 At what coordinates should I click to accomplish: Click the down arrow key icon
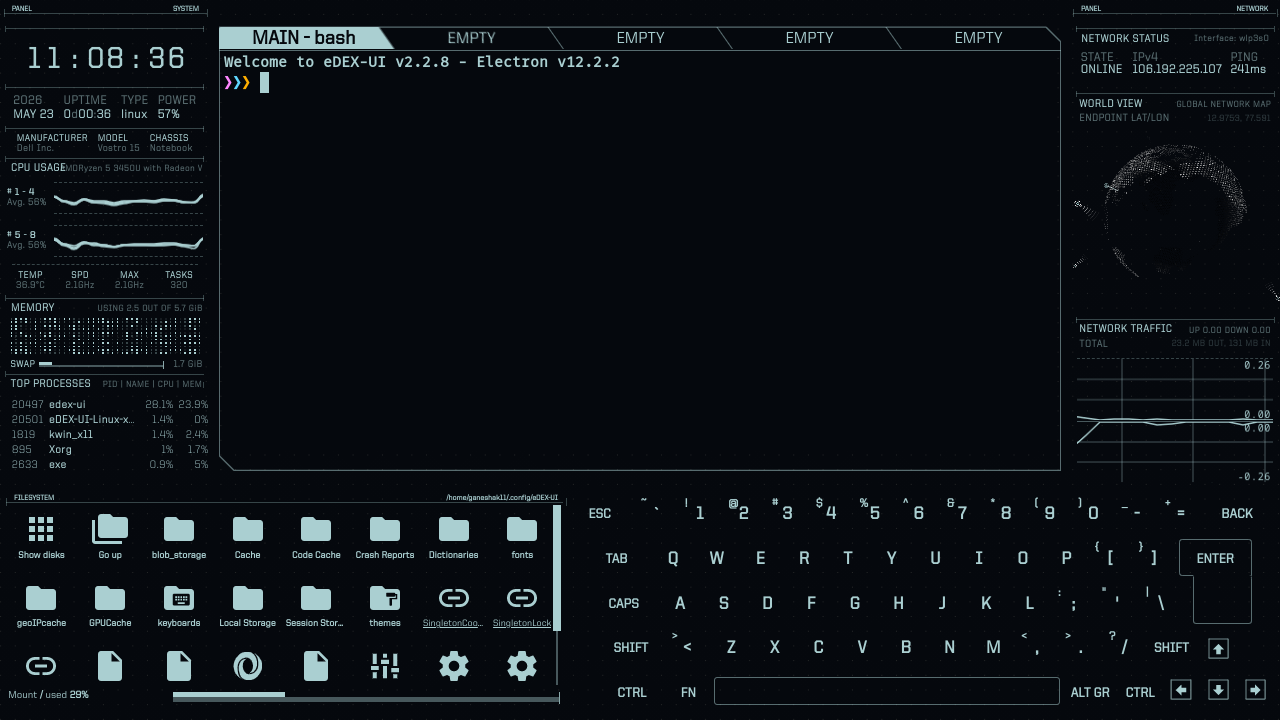coord(1218,690)
